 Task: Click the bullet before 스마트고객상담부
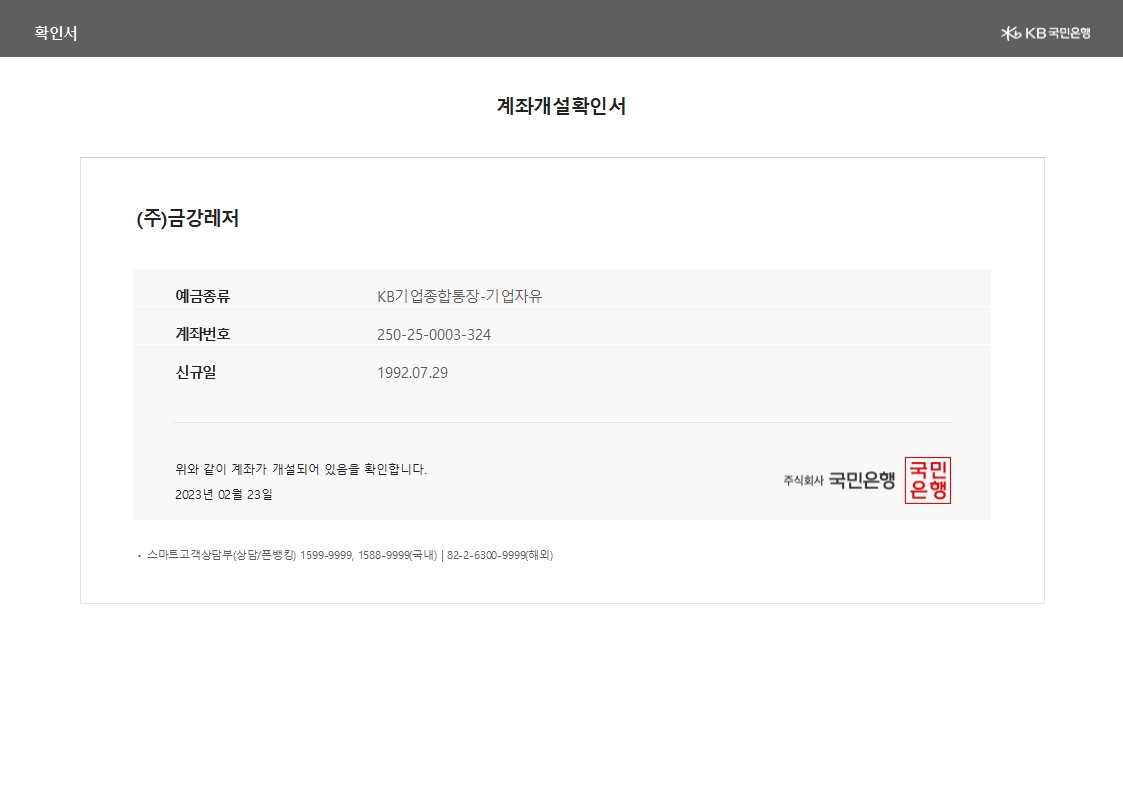tap(139, 556)
